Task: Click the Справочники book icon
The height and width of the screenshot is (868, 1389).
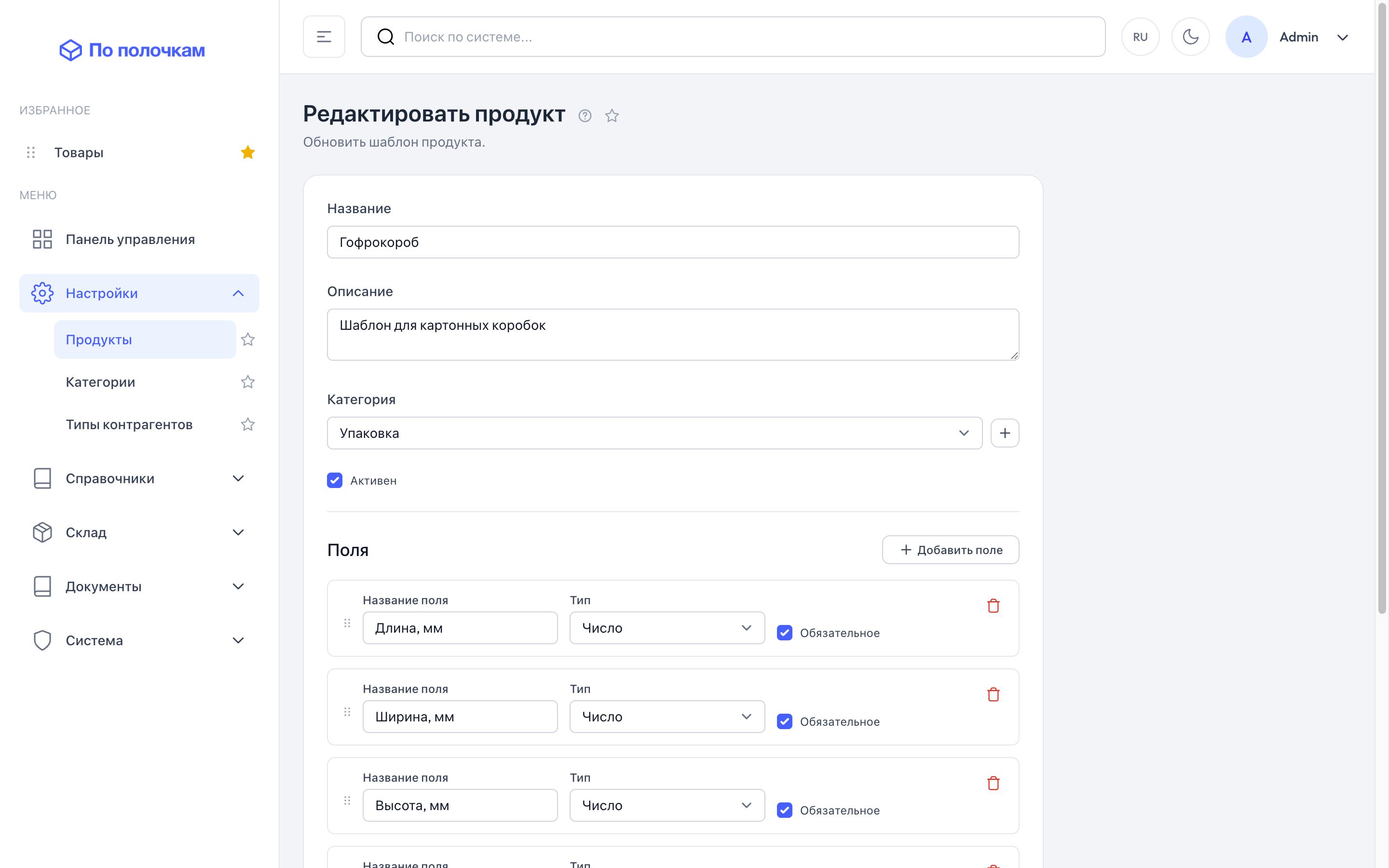Action: coord(42,478)
